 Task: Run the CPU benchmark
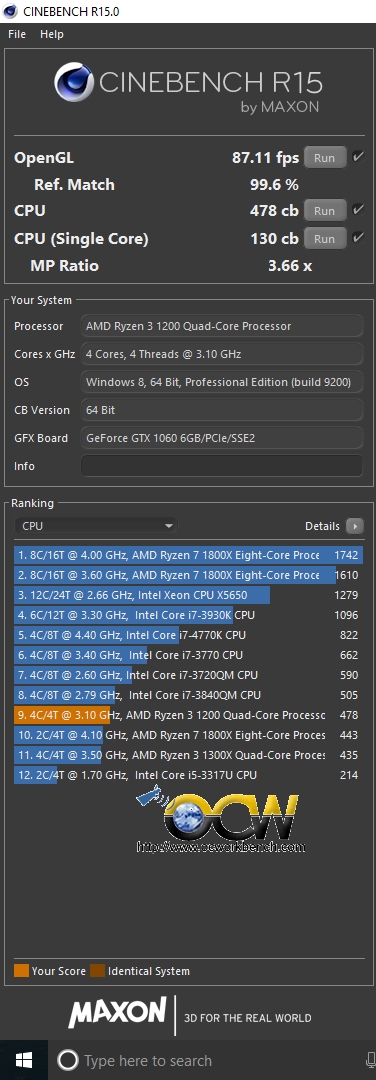324,211
